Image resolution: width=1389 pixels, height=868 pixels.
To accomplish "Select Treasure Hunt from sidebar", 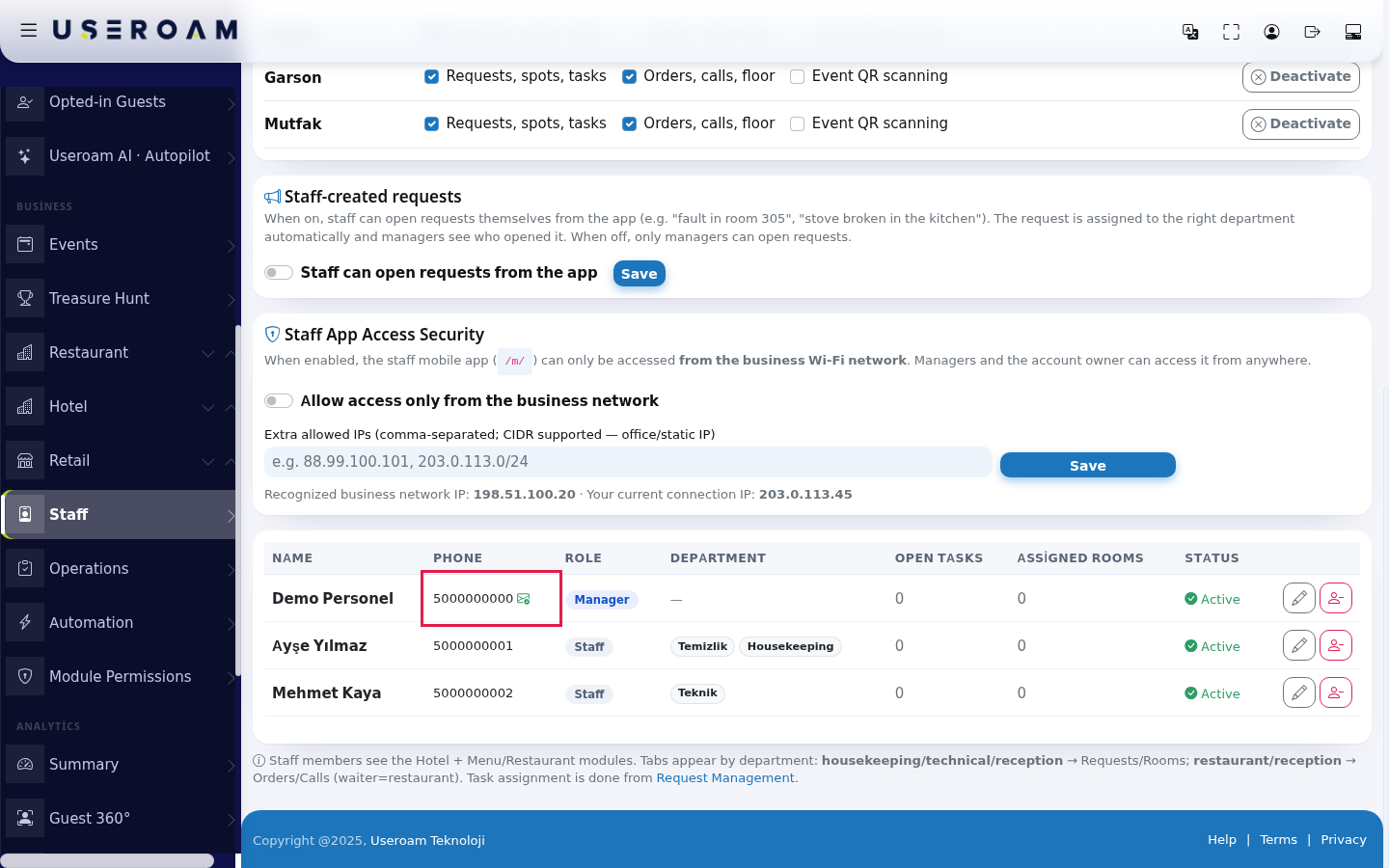I will point(120,299).
